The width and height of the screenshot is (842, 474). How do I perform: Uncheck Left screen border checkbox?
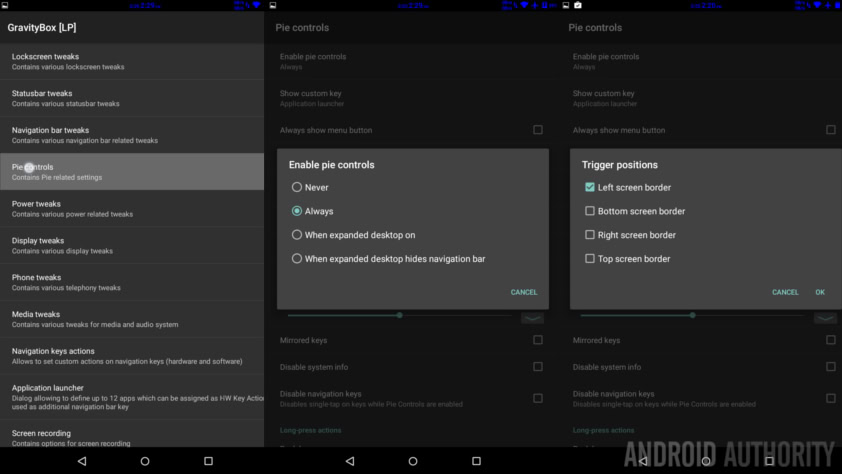[590, 187]
